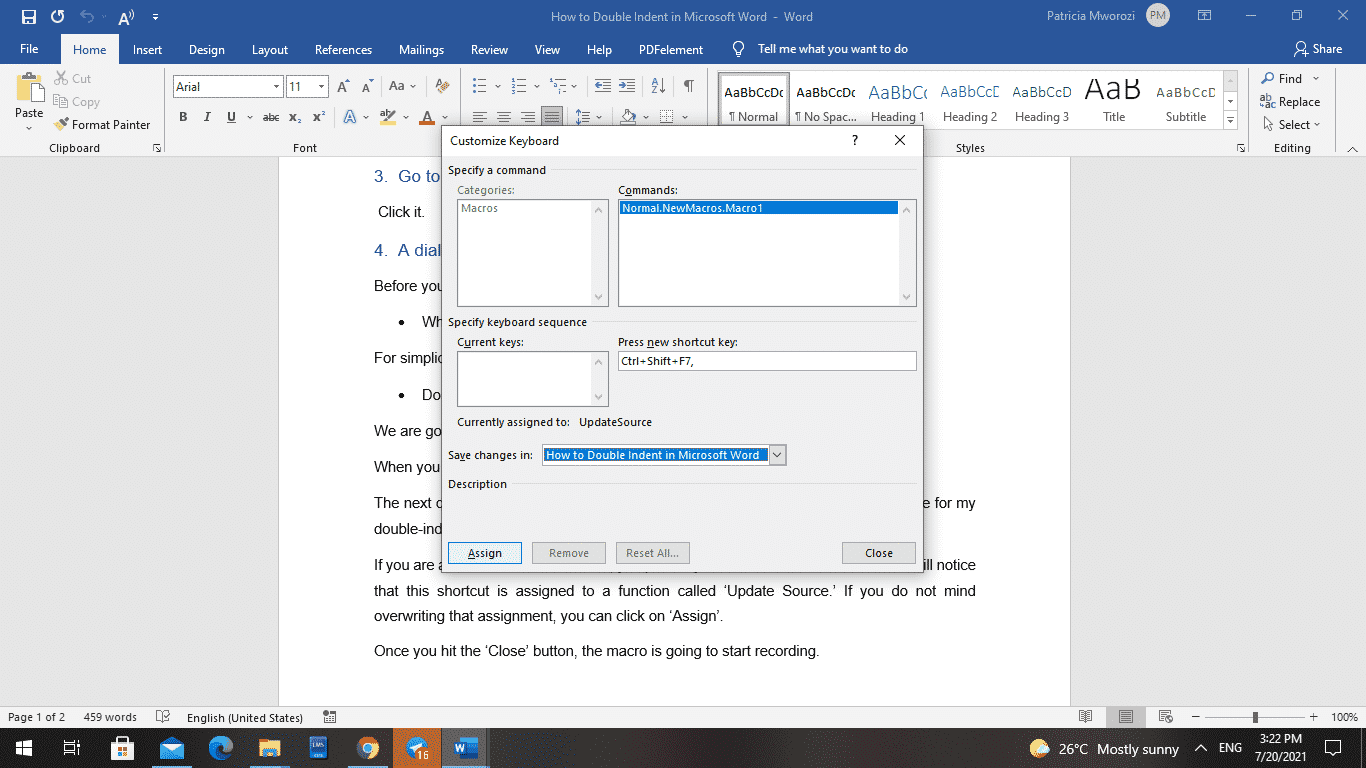Open the Clipboard pane launcher

tap(157, 148)
